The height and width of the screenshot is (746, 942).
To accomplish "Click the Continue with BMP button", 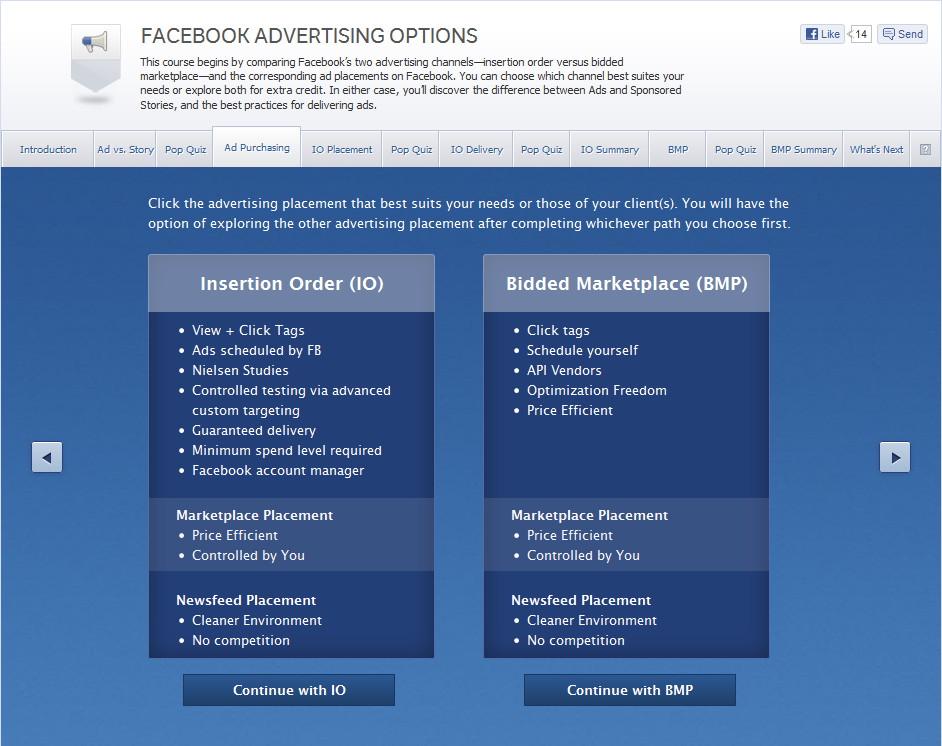I will 630,690.
